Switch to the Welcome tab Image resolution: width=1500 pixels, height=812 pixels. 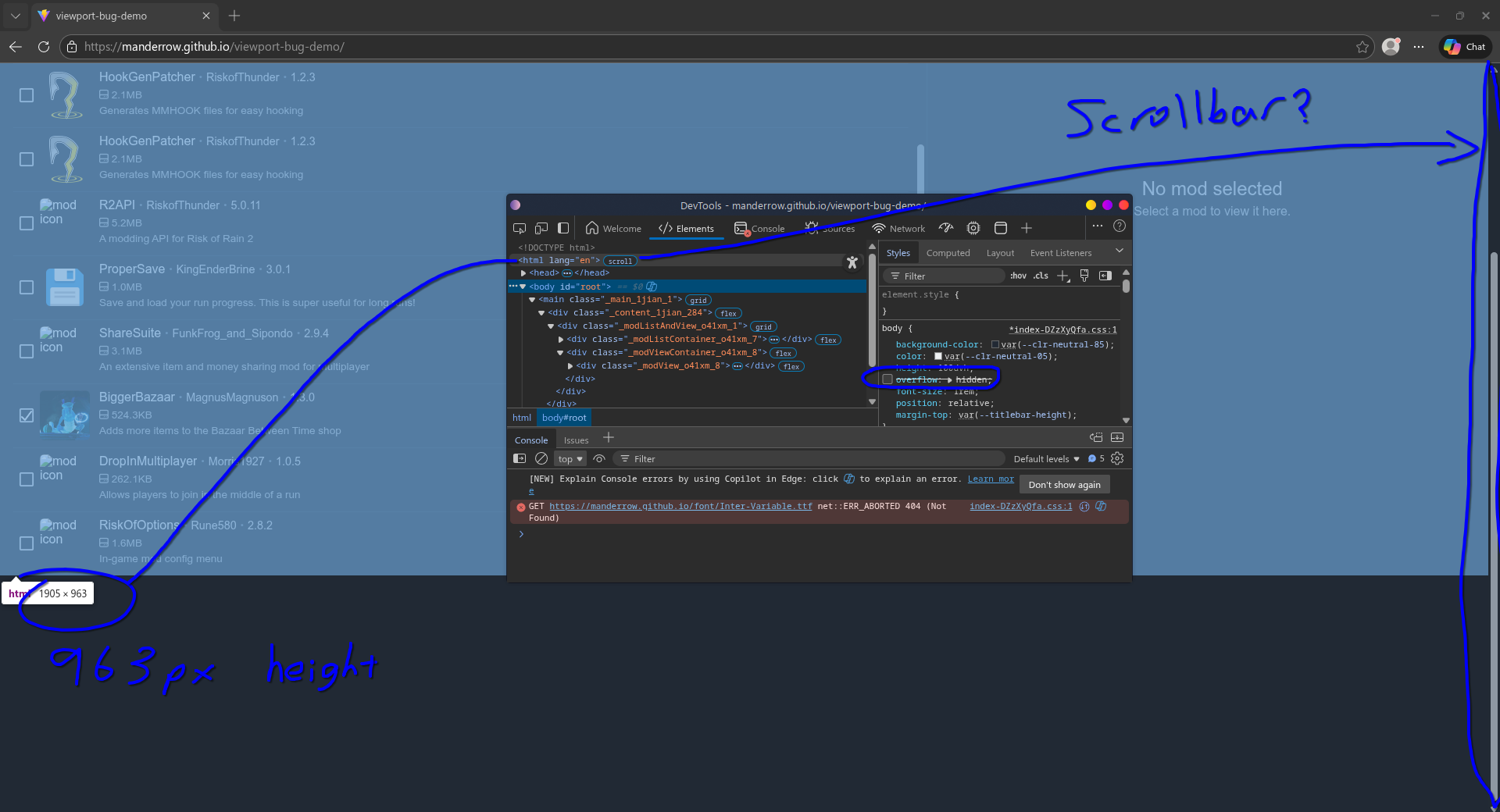pyautogui.click(x=613, y=228)
